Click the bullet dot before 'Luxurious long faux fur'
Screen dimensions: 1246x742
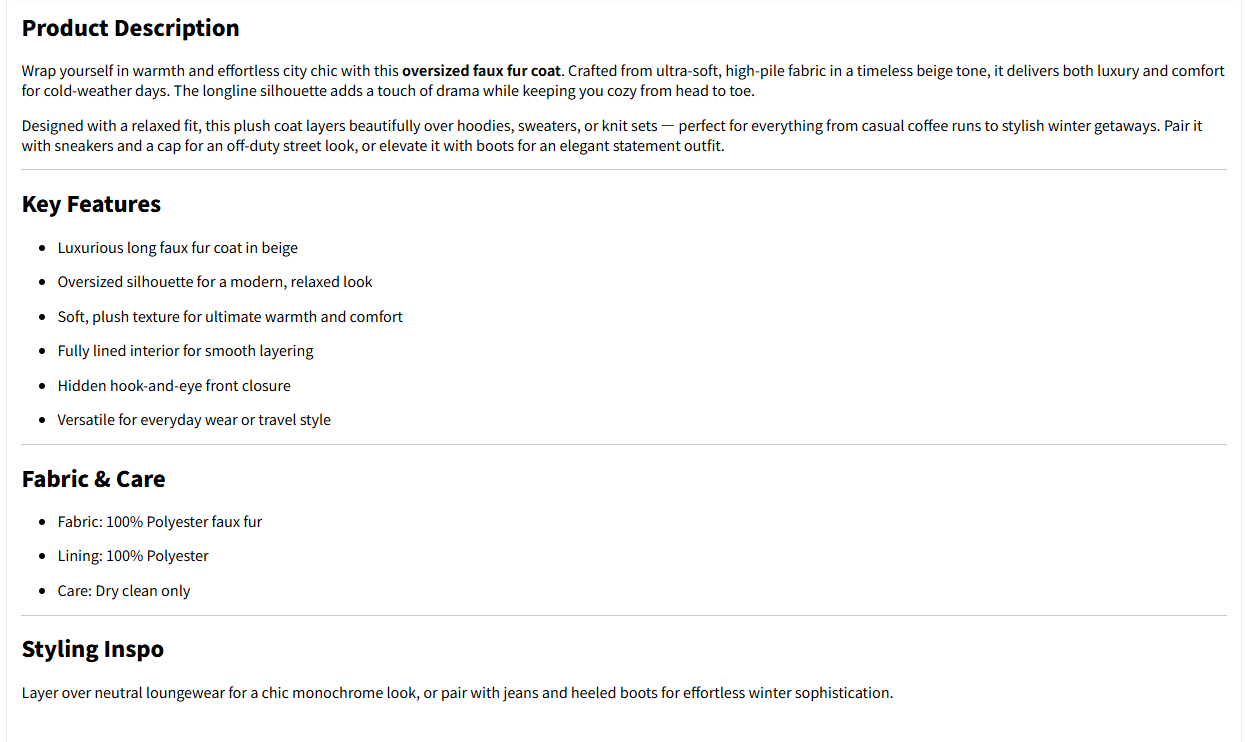[42, 248]
